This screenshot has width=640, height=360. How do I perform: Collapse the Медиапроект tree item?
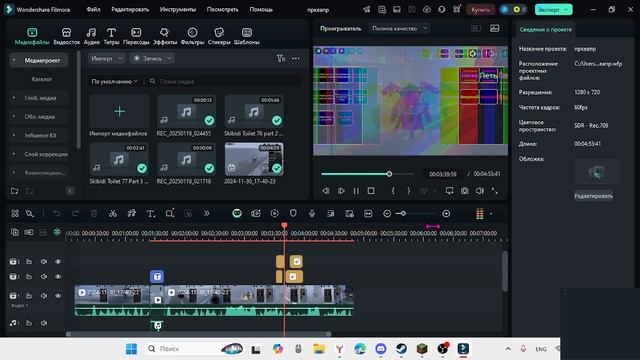tap(13, 60)
